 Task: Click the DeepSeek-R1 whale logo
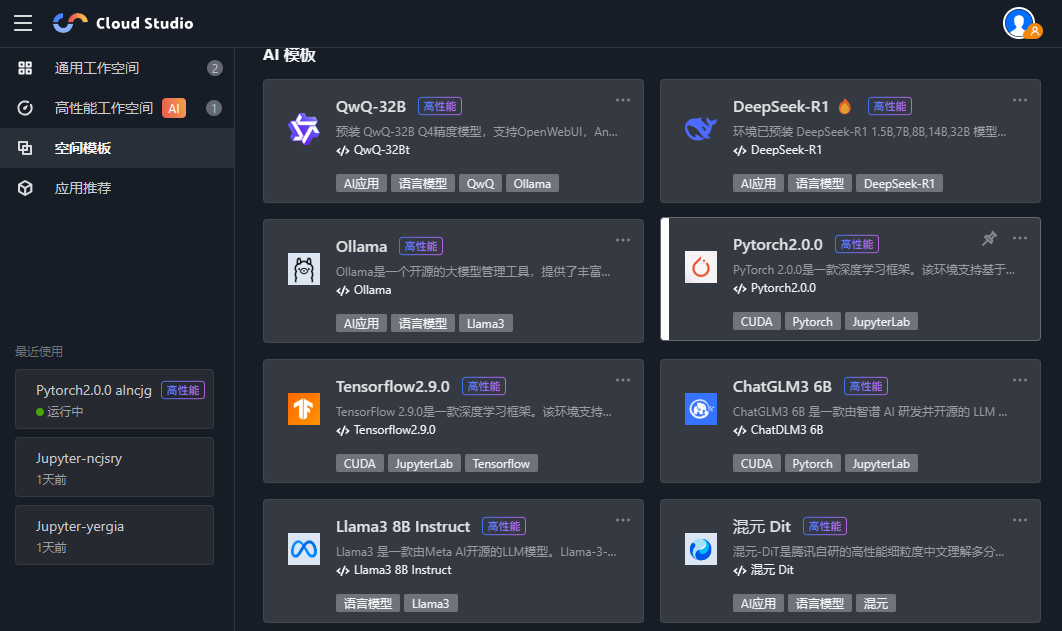click(700, 129)
